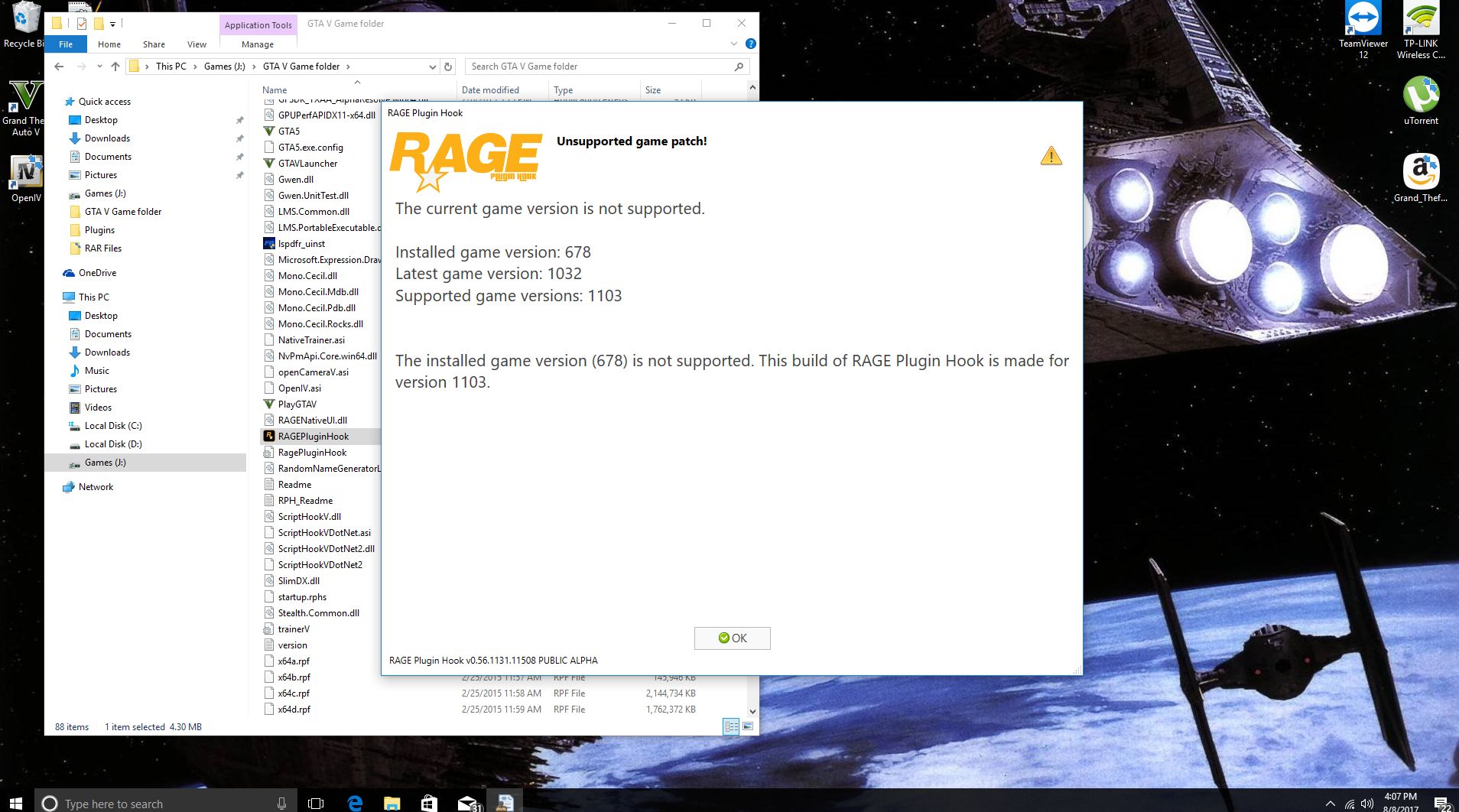Select Quick access in the navigation pane
The image size is (1459, 812).
(x=104, y=101)
